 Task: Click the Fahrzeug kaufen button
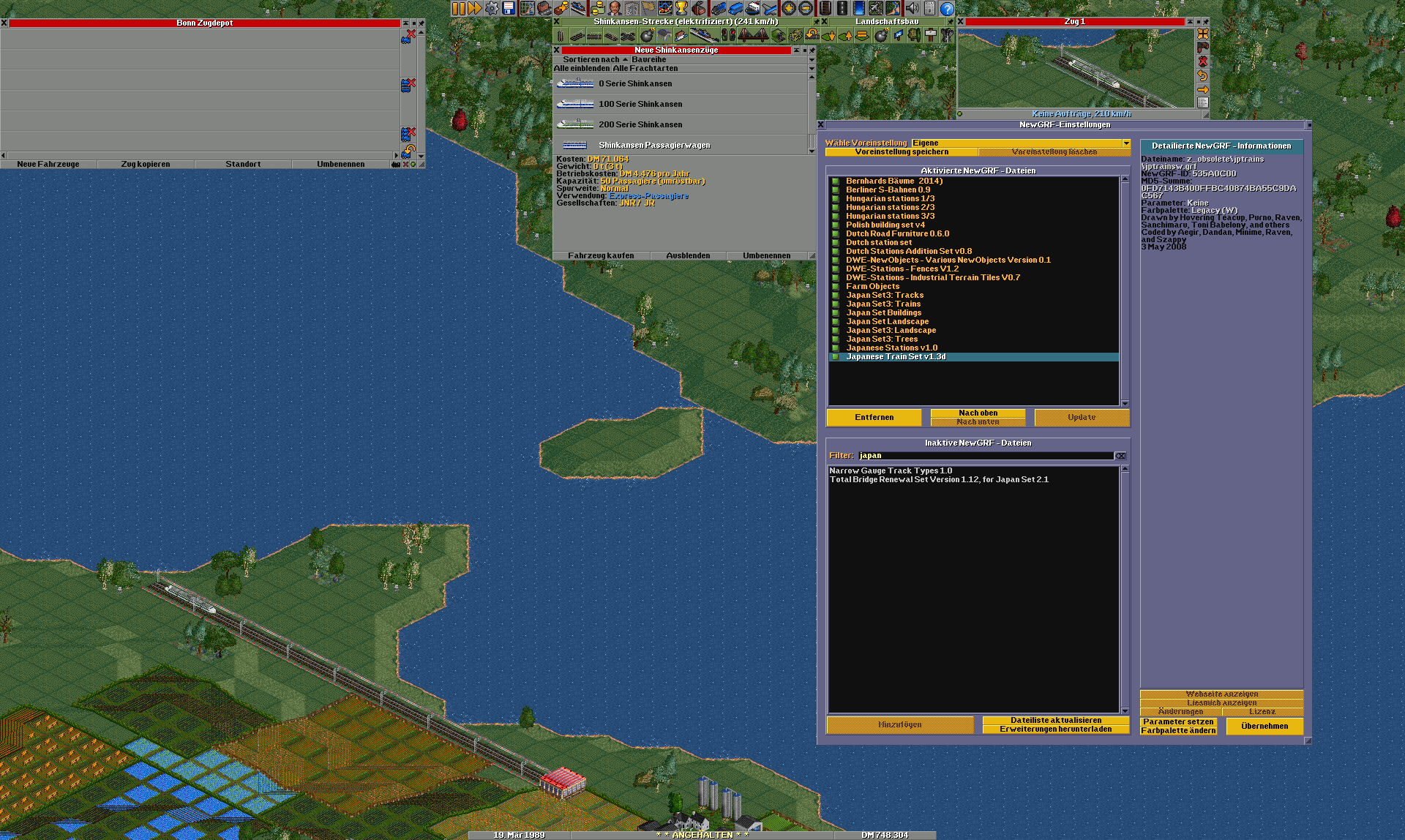601,256
